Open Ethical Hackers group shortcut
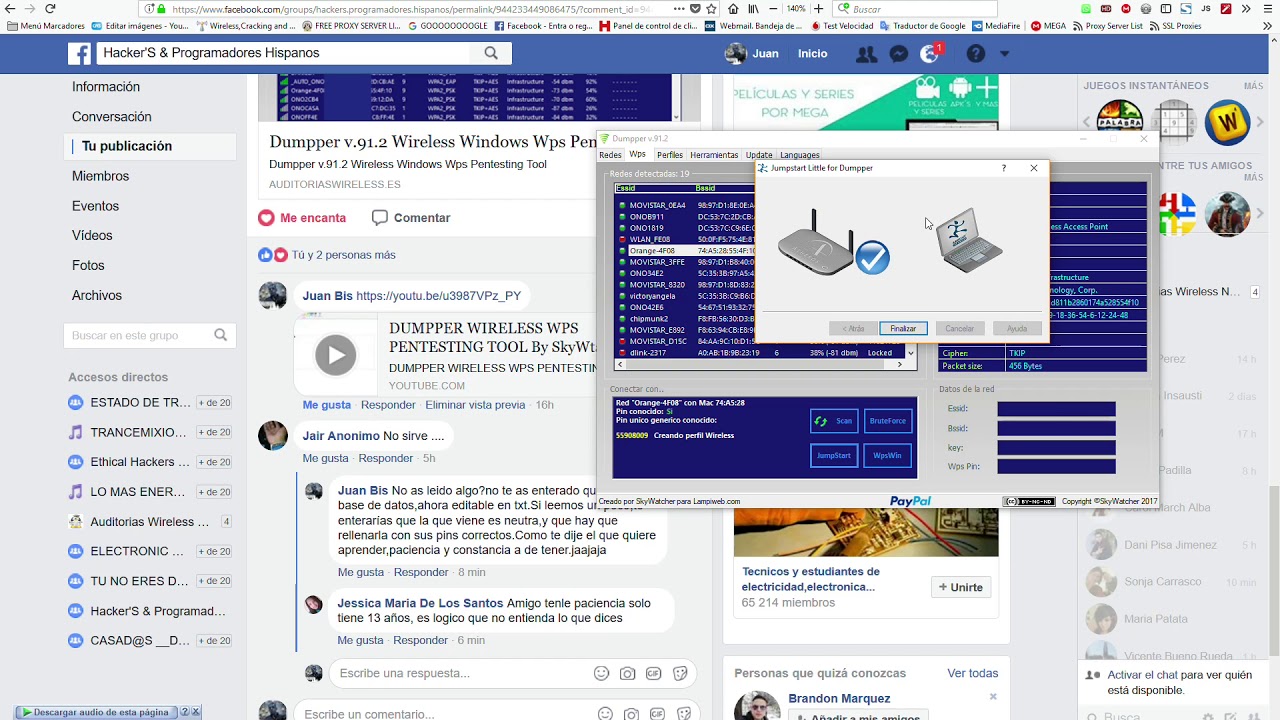This screenshot has height=720, width=1280. point(140,462)
